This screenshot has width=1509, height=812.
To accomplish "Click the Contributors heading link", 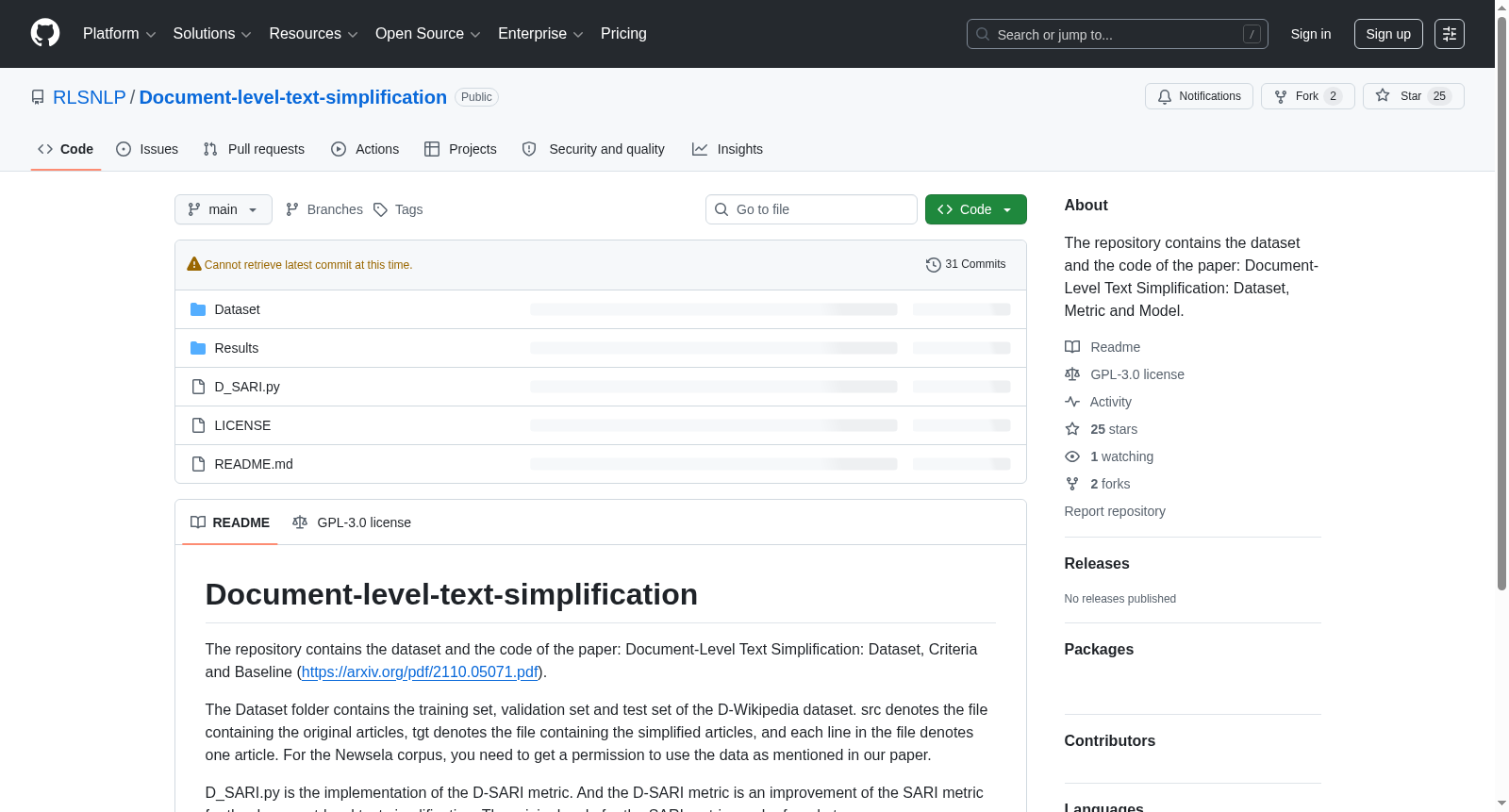I will [x=1110, y=741].
